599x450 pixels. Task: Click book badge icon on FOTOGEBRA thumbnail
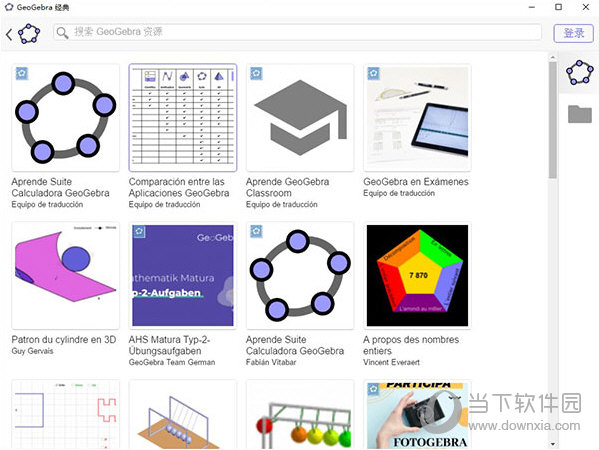tap(373, 389)
